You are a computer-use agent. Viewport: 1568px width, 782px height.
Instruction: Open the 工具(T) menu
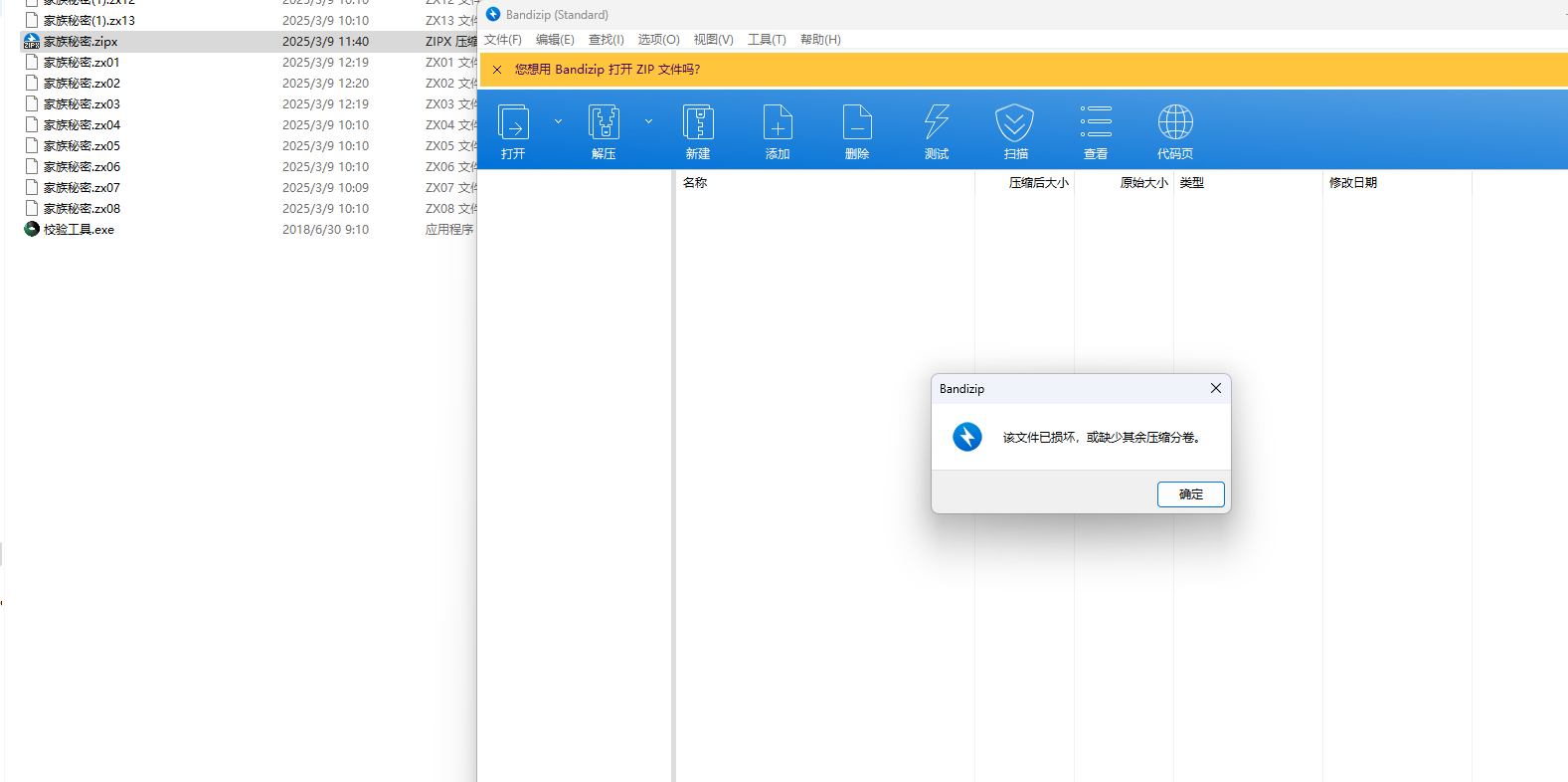767,40
